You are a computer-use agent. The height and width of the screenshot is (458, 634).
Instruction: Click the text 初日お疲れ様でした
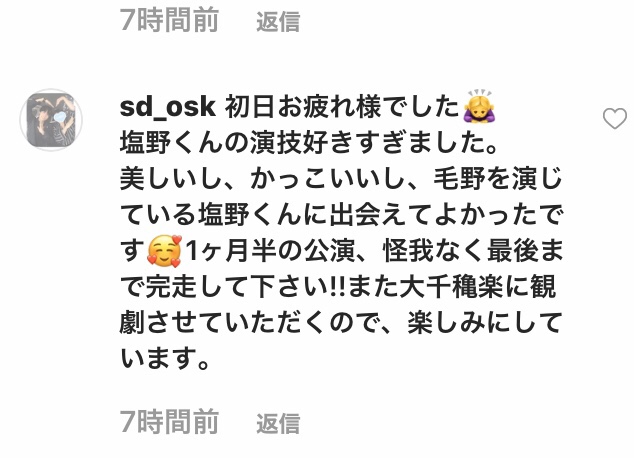click(342, 108)
